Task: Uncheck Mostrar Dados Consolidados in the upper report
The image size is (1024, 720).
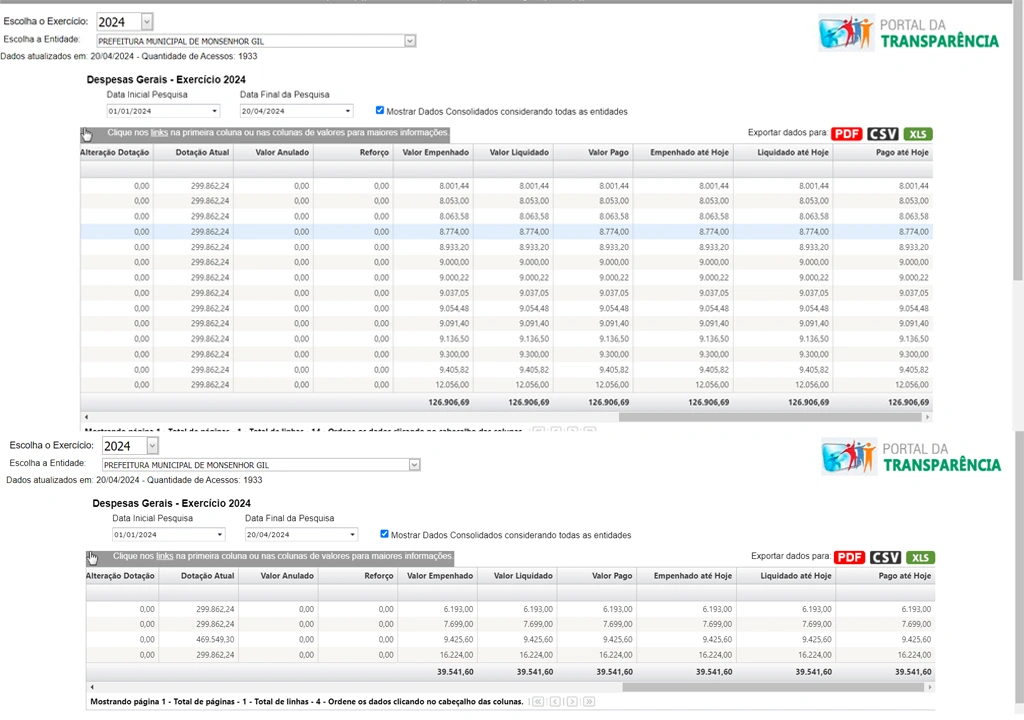Action: click(x=380, y=111)
